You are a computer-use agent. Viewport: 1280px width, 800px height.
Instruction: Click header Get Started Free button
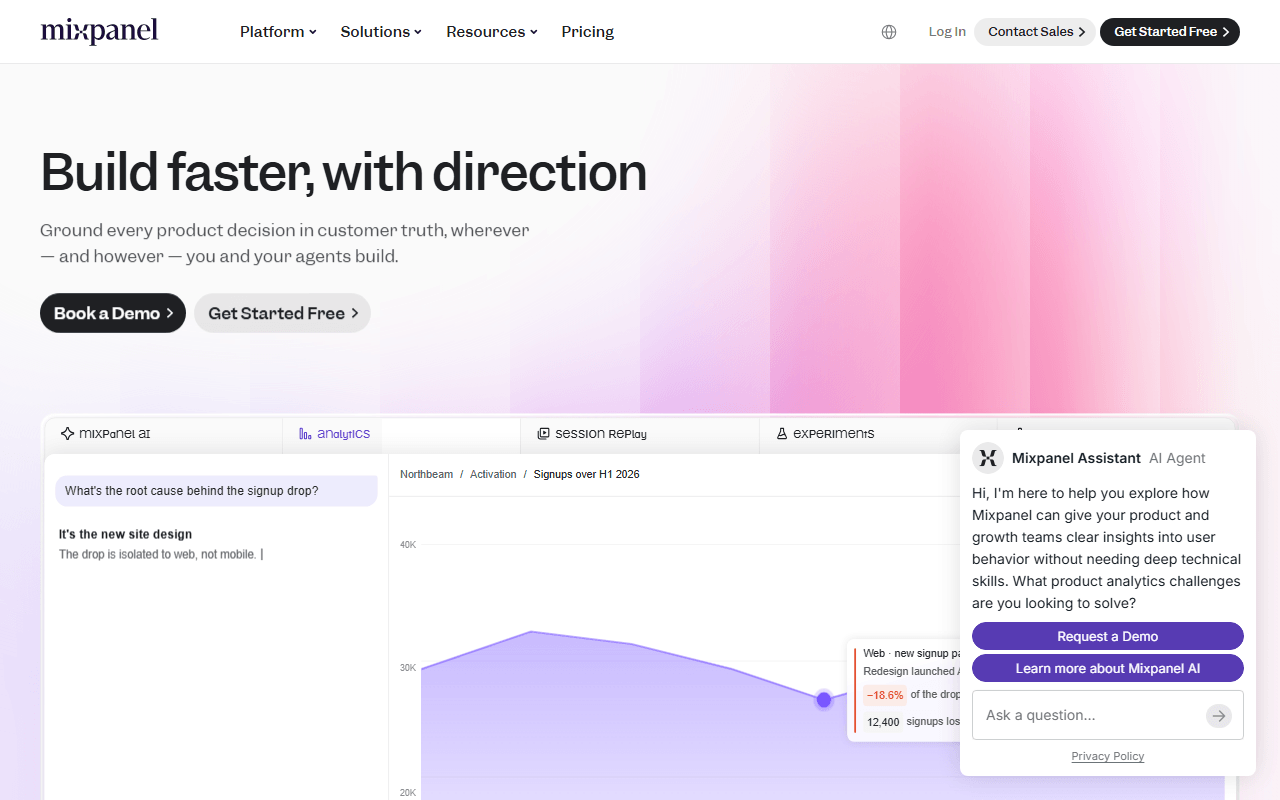pos(1170,32)
